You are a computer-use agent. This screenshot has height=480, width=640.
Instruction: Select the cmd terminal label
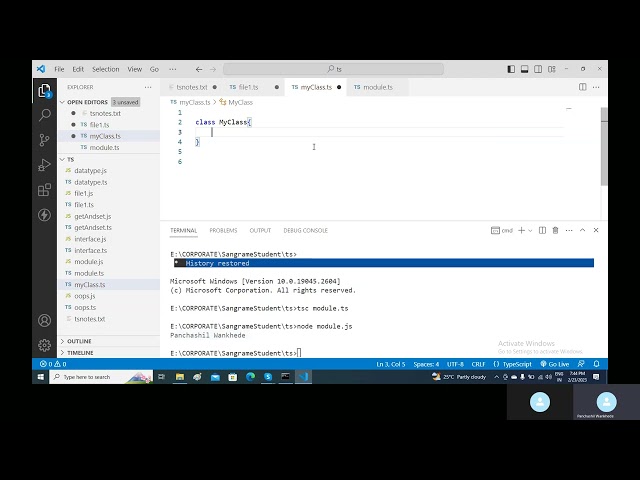pyautogui.click(x=502, y=230)
